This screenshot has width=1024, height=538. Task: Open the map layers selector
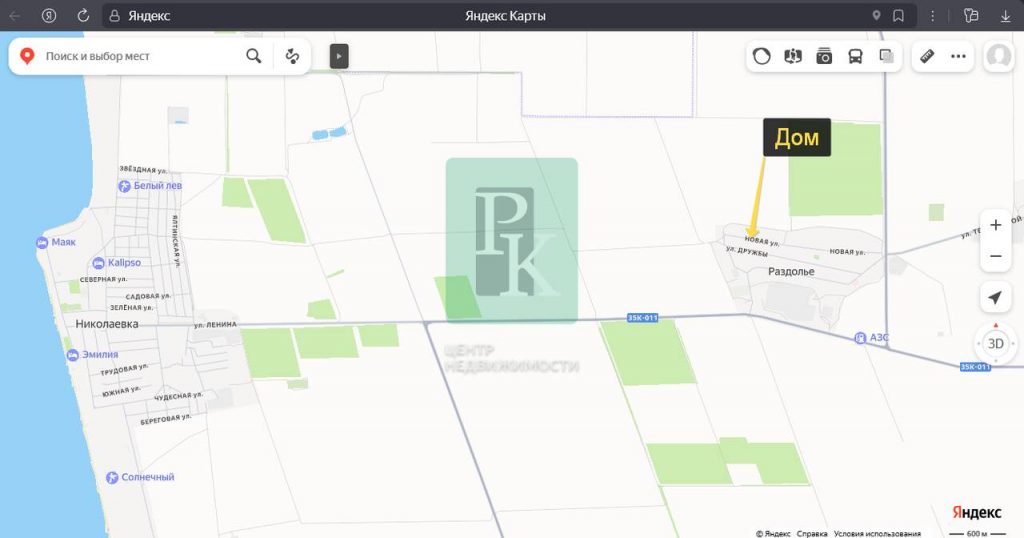pos(886,56)
